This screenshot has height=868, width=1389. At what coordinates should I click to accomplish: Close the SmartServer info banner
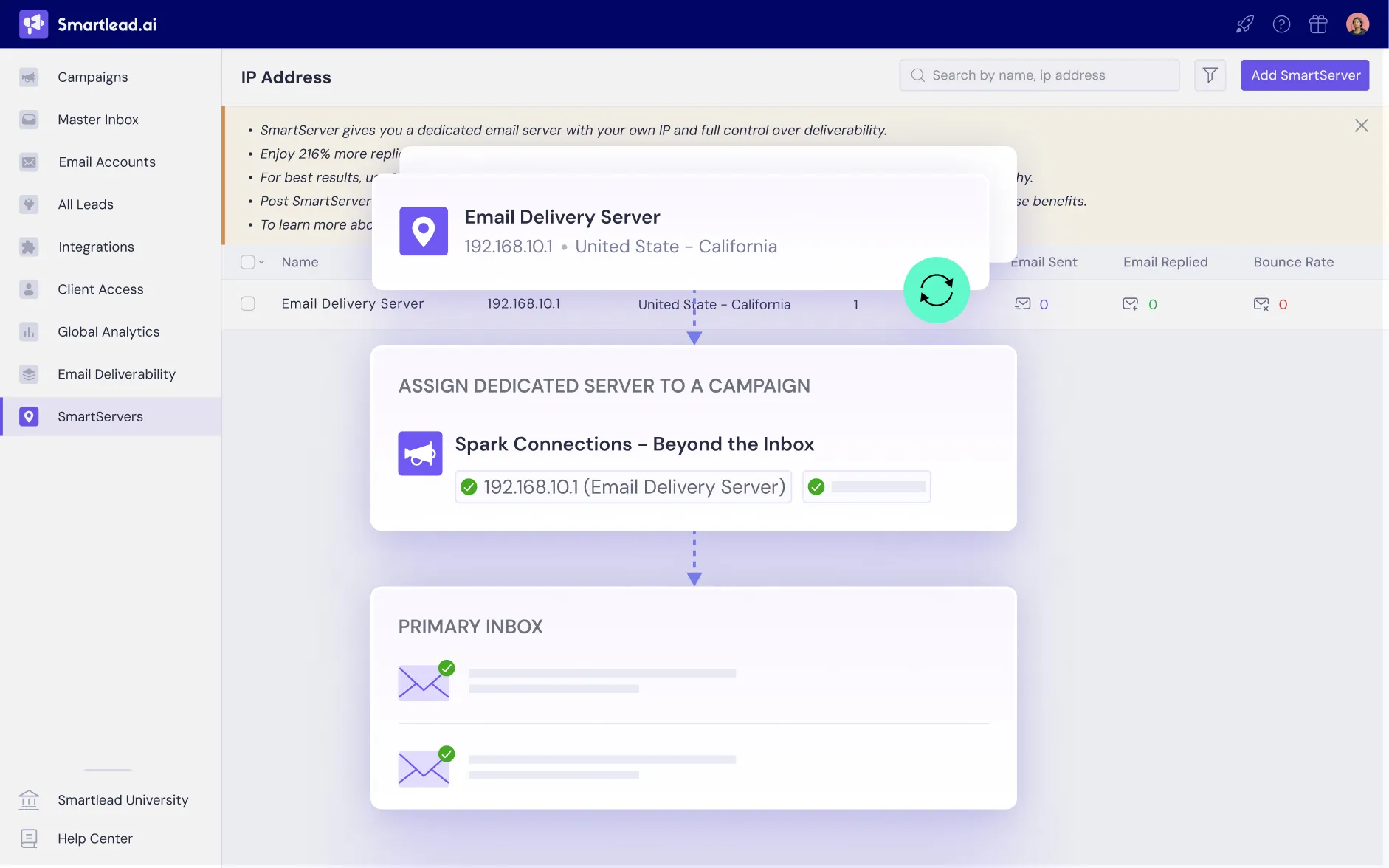(1362, 125)
